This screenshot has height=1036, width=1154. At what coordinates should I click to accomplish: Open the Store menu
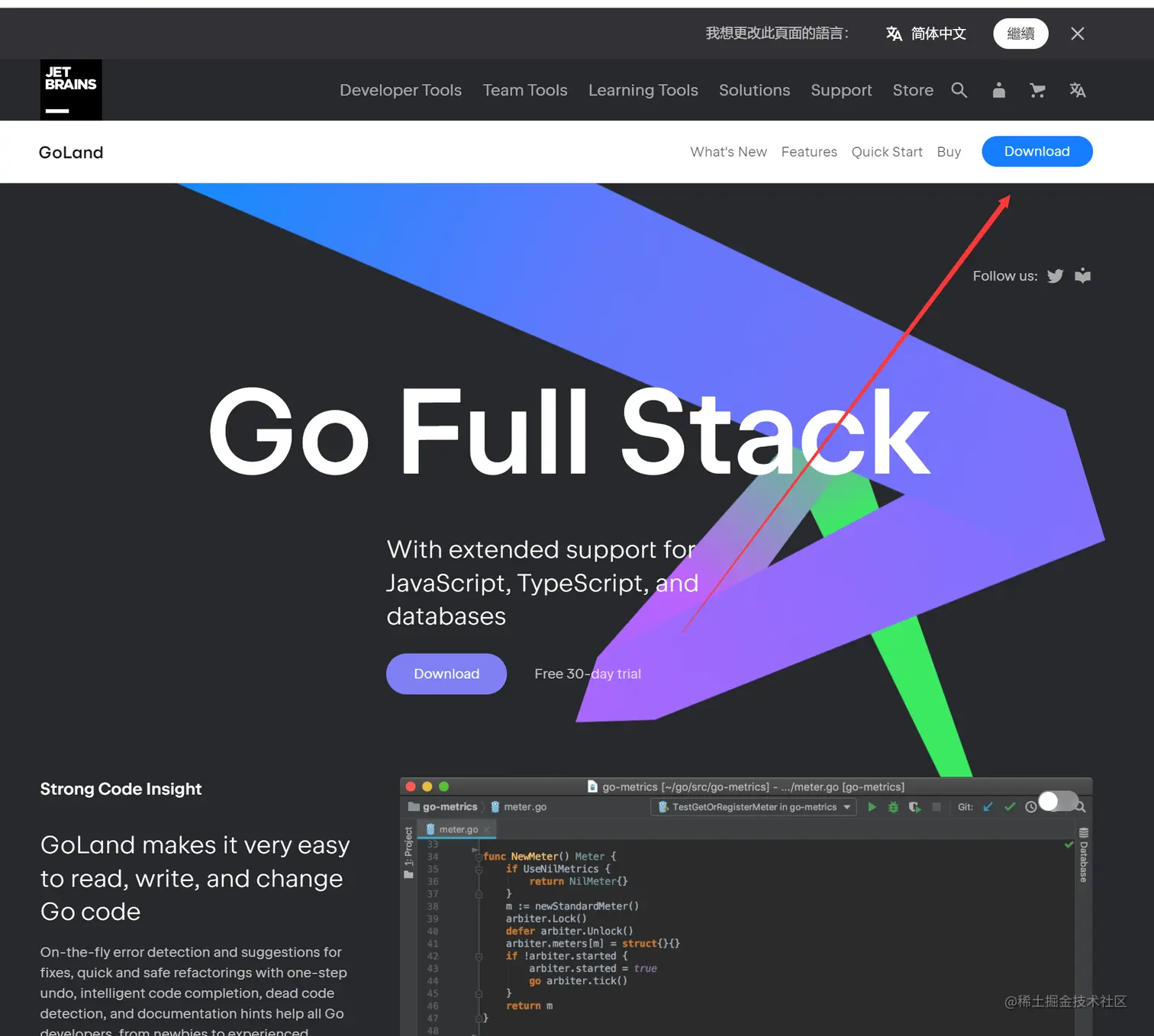click(913, 90)
